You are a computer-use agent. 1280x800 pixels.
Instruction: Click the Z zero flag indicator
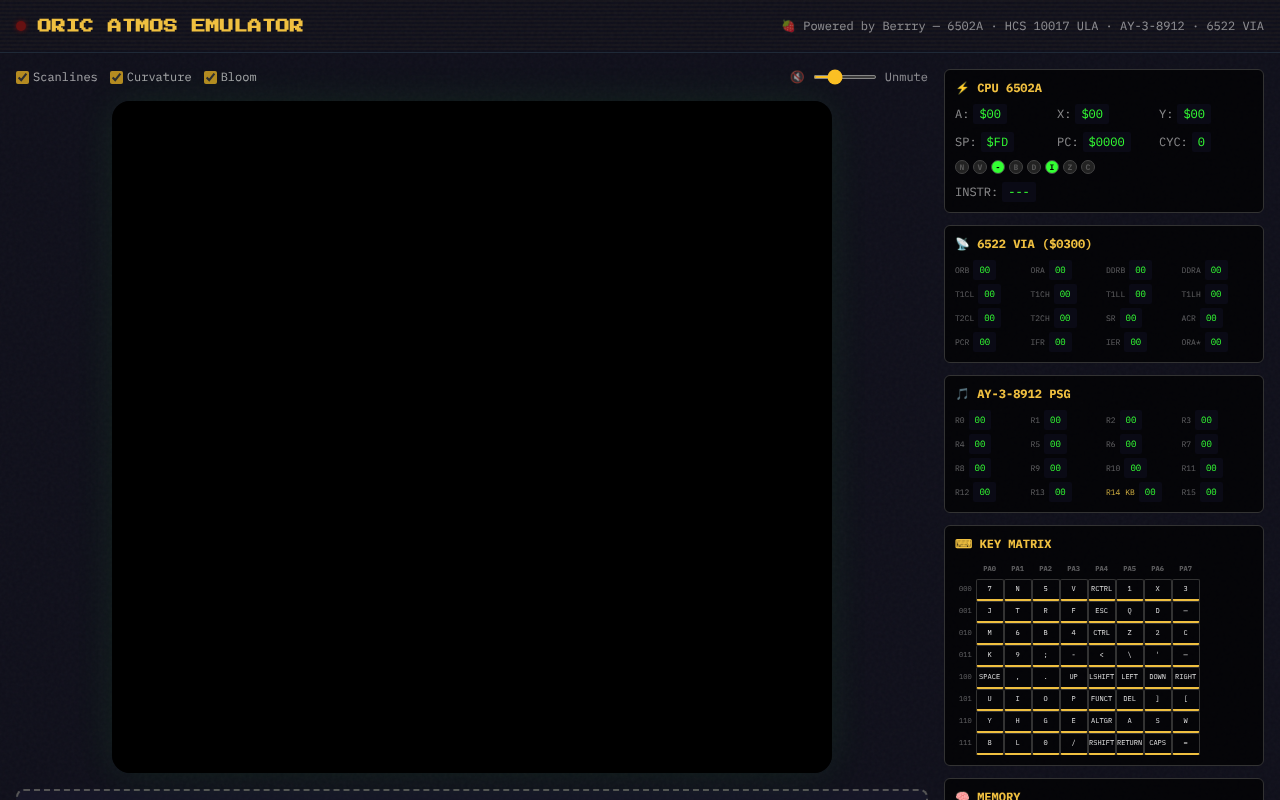coord(1070,167)
